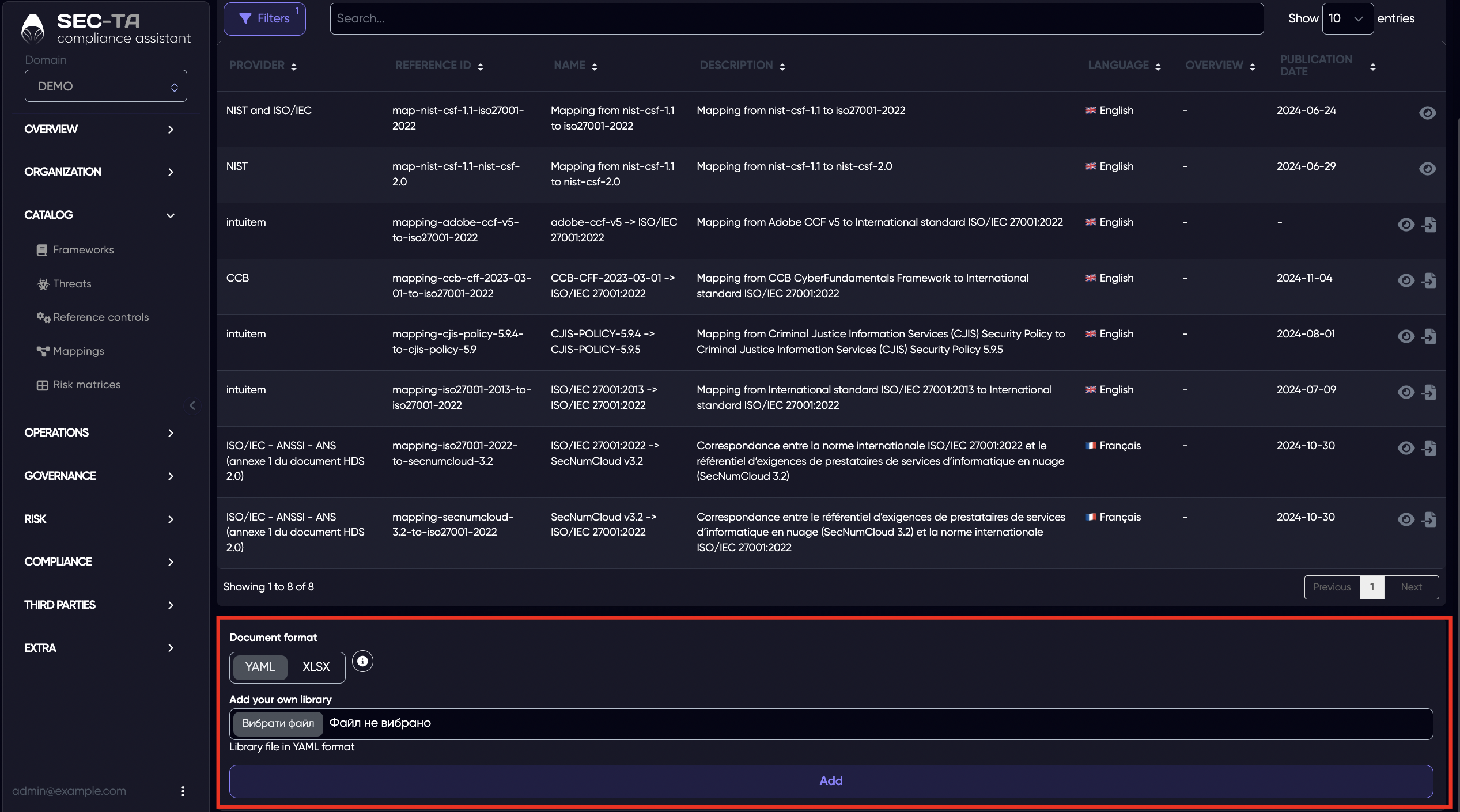View ISO/IEC 27001:2013 mapping eye icon
This screenshot has width=1460, height=812.
pyautogui.click(x=1406, y=392)
